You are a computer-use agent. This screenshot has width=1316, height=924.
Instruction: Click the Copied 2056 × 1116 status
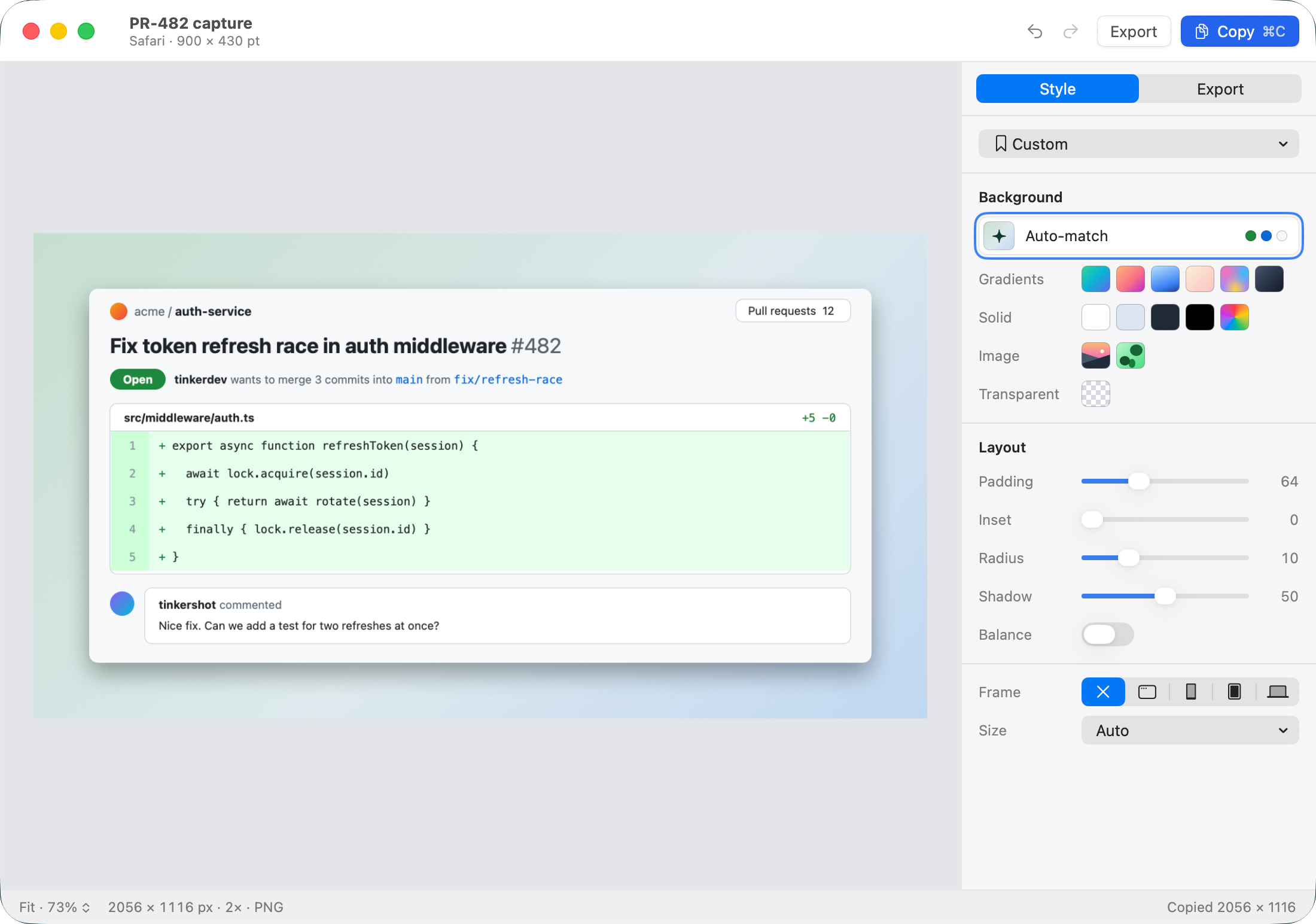1231,907
